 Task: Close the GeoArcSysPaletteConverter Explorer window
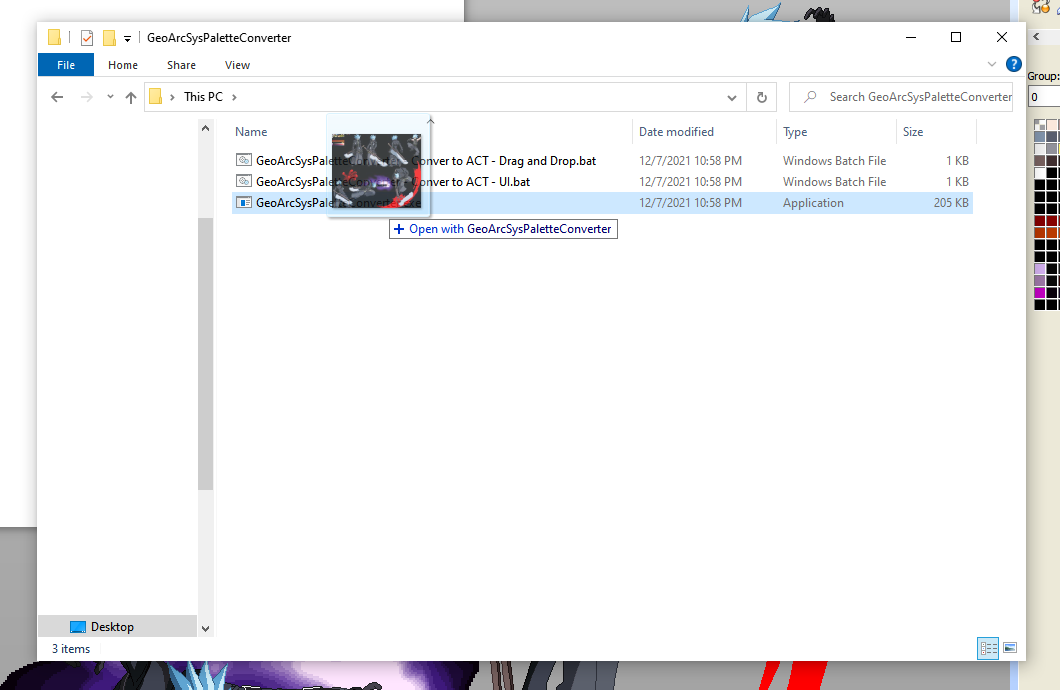coord(1002,37)
